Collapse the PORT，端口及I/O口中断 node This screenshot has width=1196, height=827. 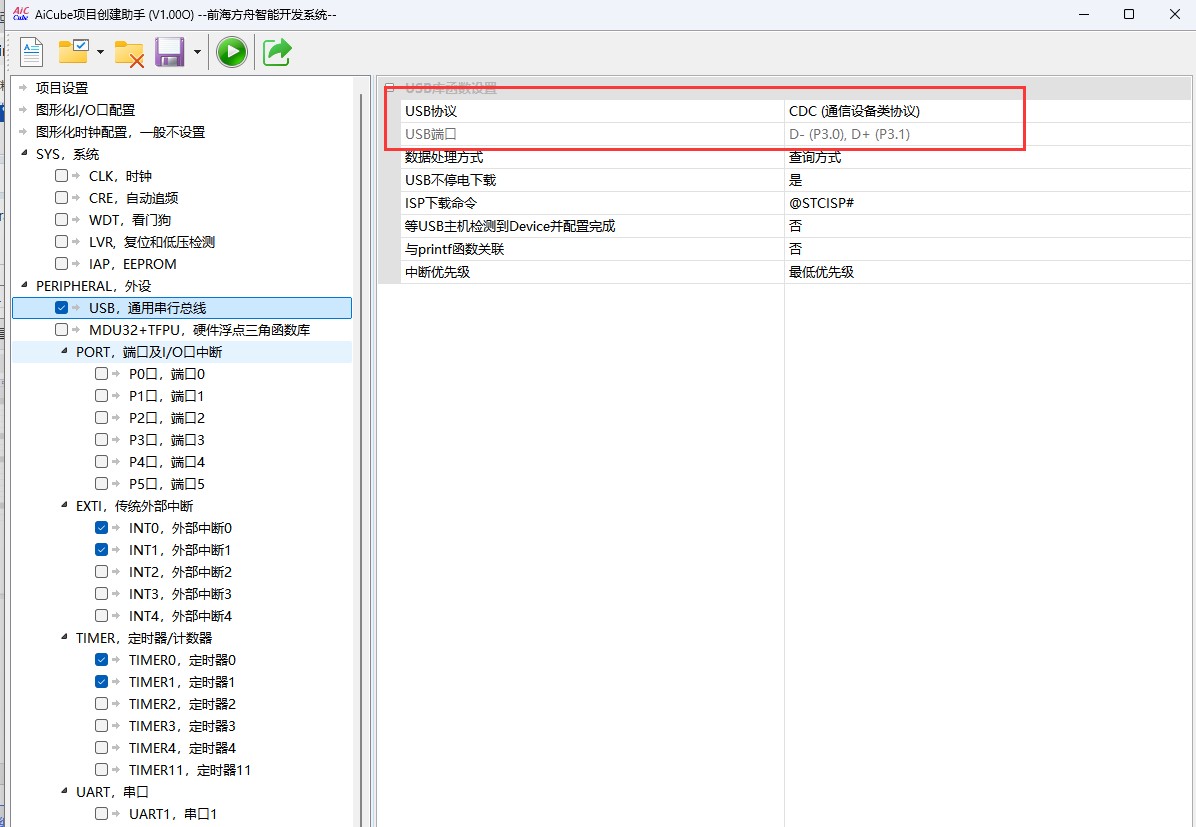tap(63, 352)
